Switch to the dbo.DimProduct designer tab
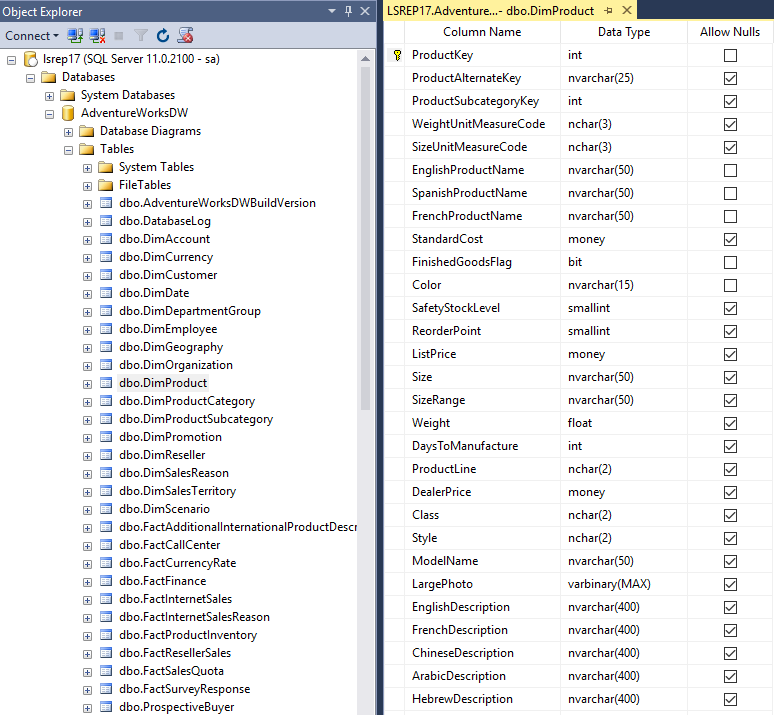 pos(490,10)
